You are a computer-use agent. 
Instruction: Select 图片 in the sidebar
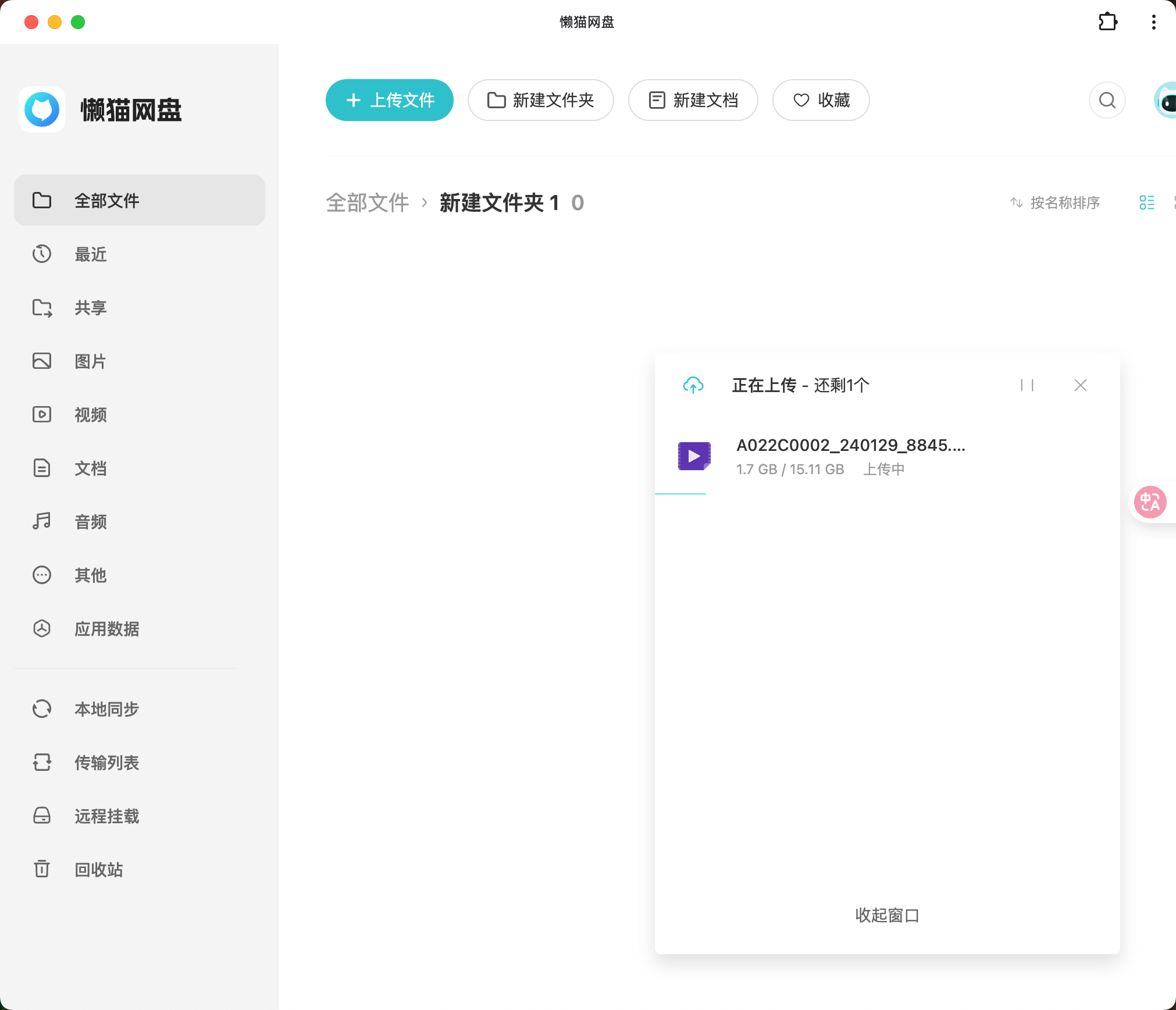coord(90,361)
